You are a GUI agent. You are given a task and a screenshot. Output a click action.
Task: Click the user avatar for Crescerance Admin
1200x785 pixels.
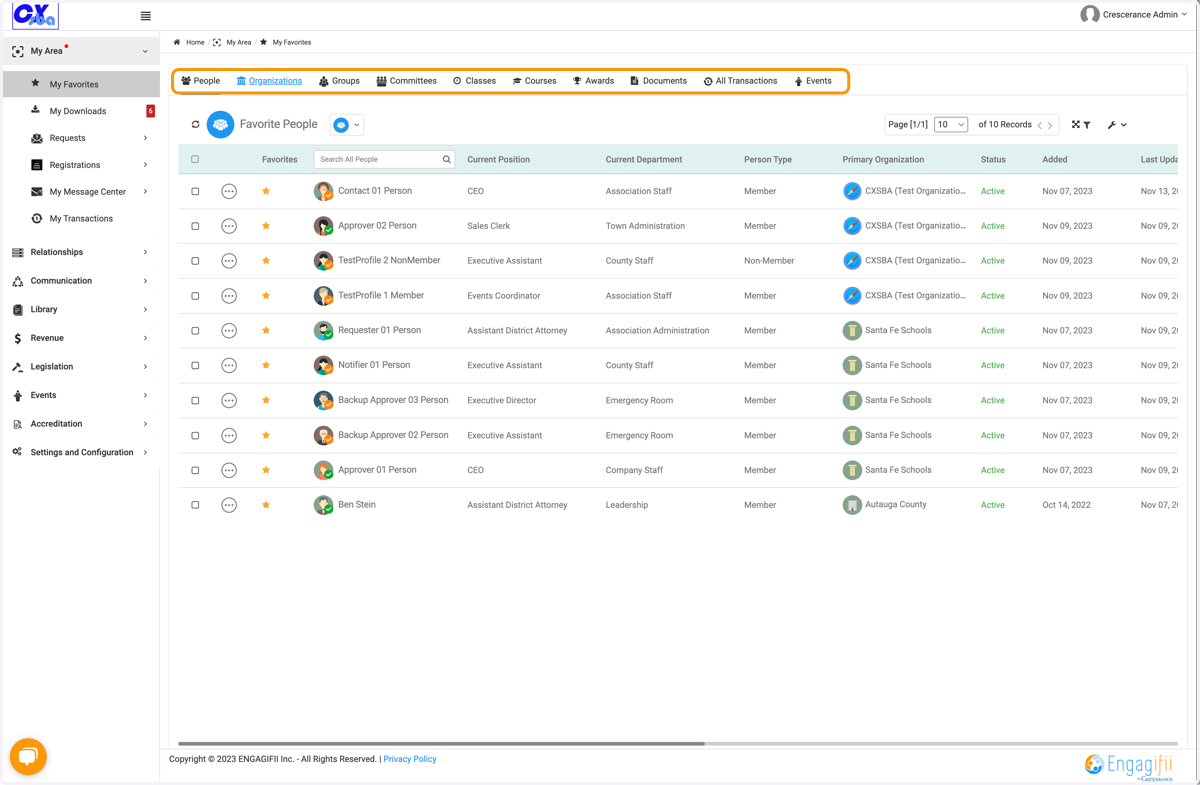tap(1090, 14)
